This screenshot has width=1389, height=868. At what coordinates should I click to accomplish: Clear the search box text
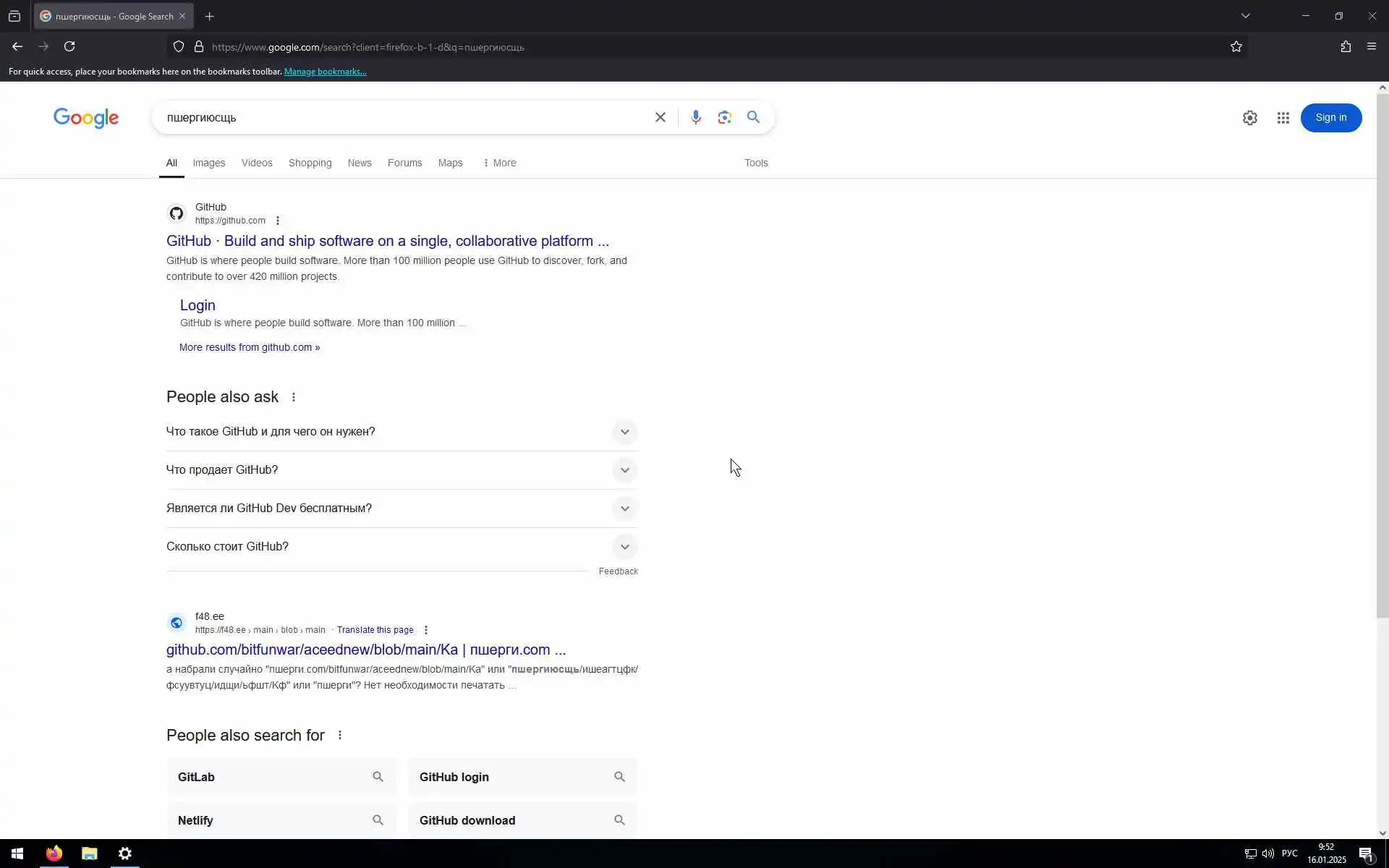660,117
